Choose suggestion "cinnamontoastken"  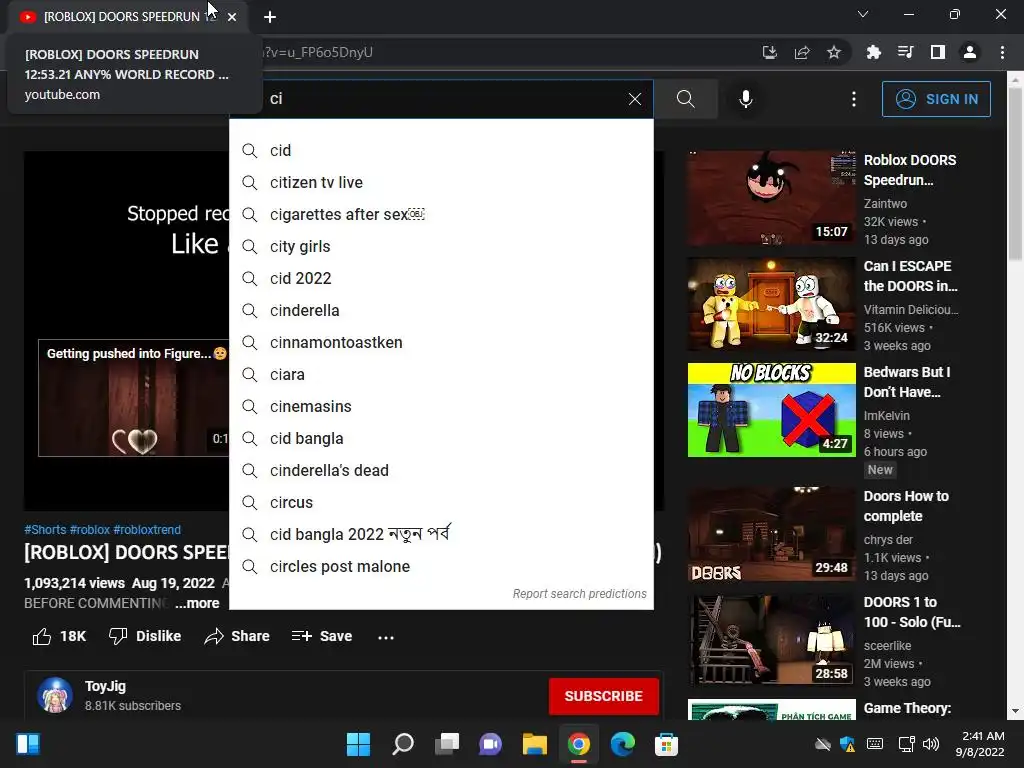[x=441, y=343]
